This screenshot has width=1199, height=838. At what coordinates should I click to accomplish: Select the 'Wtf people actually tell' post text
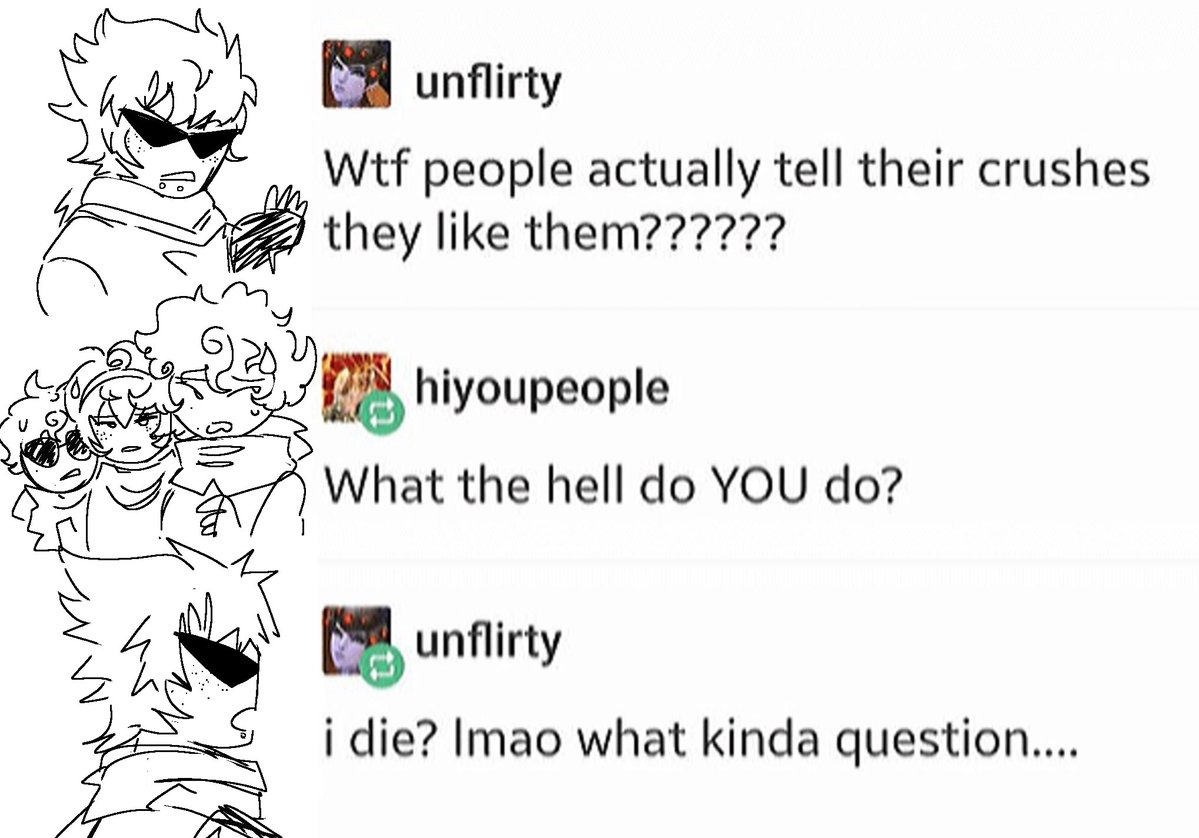(737, 201)
